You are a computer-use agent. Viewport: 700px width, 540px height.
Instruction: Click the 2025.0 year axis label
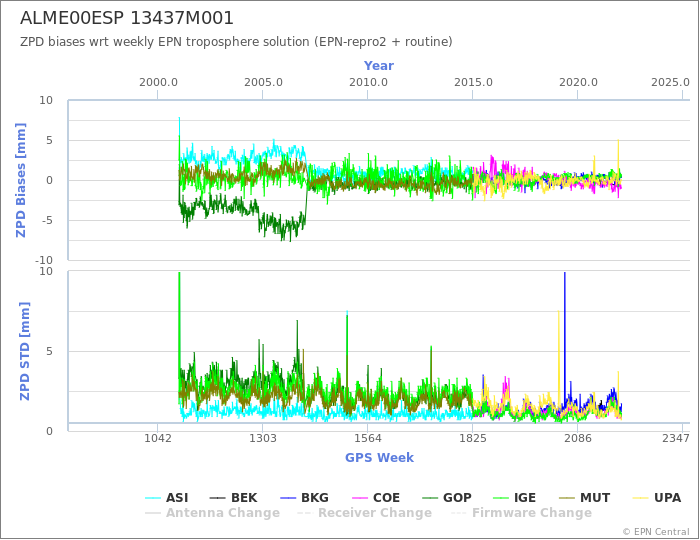point(670,83)
